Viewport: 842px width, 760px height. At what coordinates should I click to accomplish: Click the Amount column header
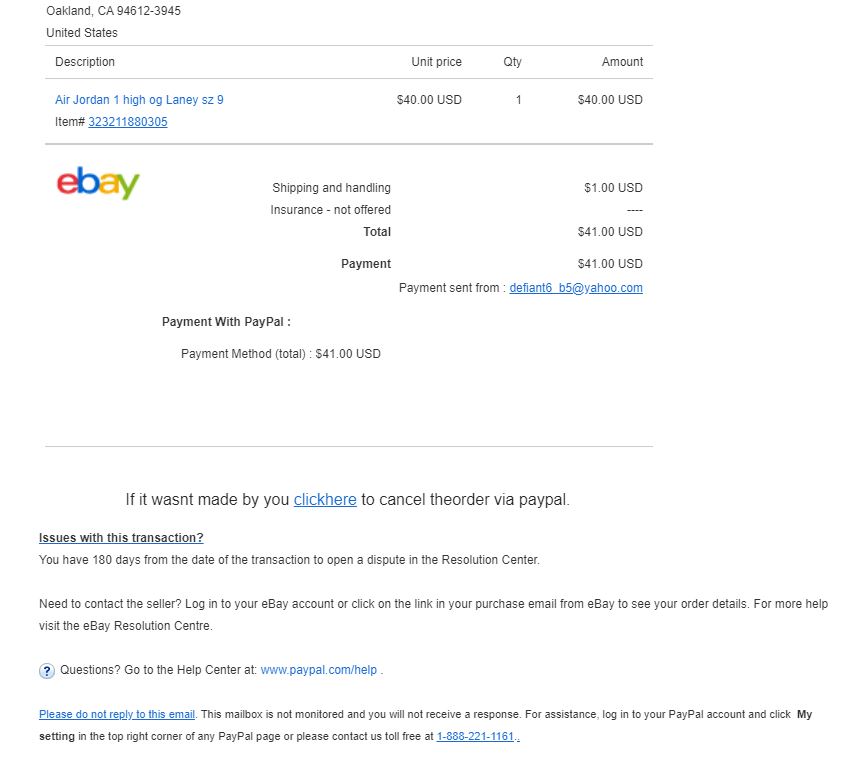click(x=622, y=62)
